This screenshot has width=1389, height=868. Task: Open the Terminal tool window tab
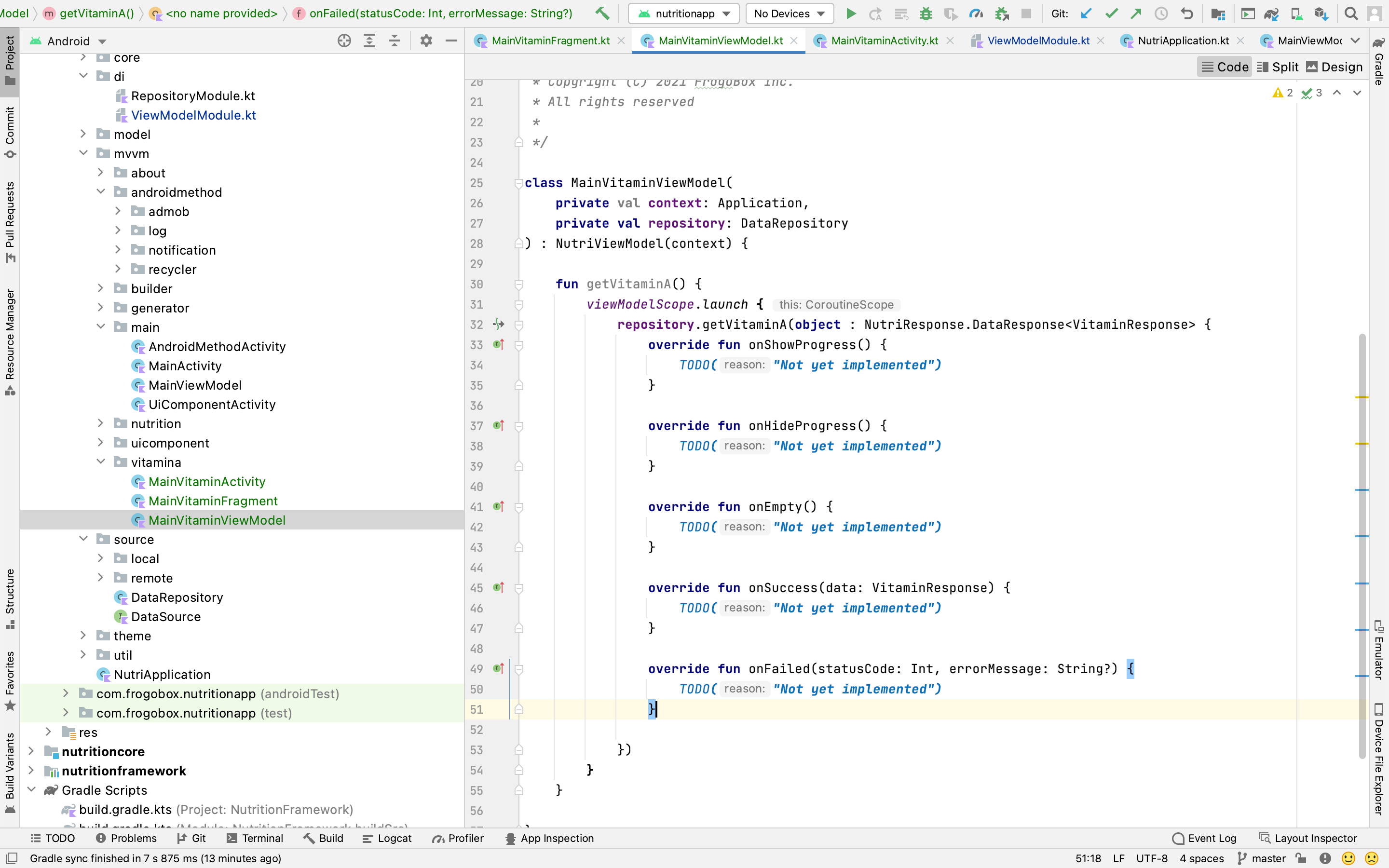(x=255, y=838)
